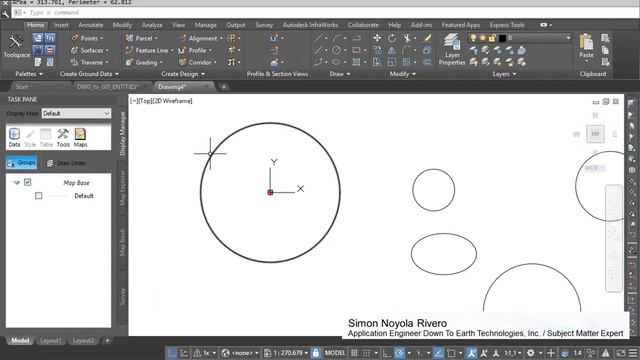Screen dimensions: 640x360
Task: Click the command line wrench icon
Action: click(5, 13)
